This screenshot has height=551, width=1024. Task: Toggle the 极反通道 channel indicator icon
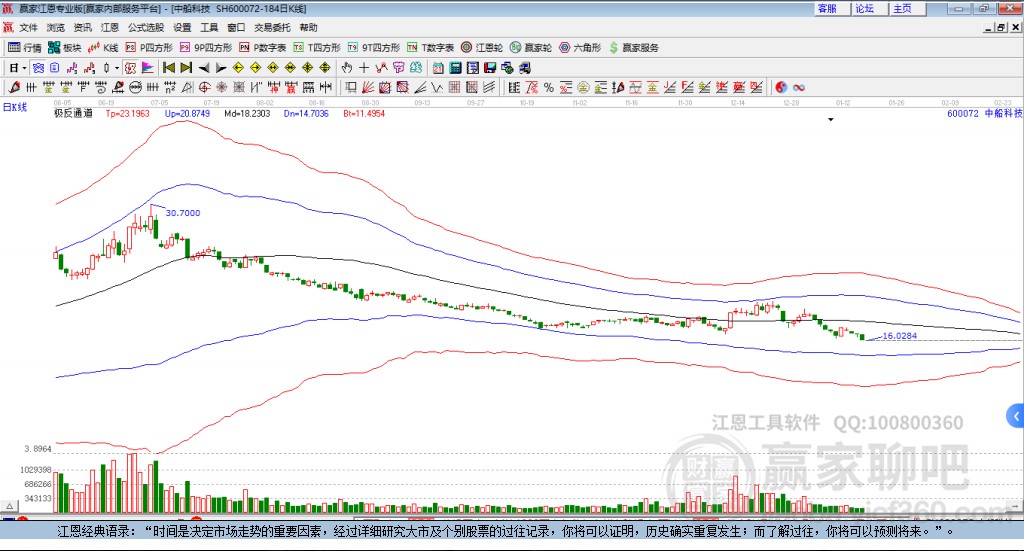click(130, 68)
